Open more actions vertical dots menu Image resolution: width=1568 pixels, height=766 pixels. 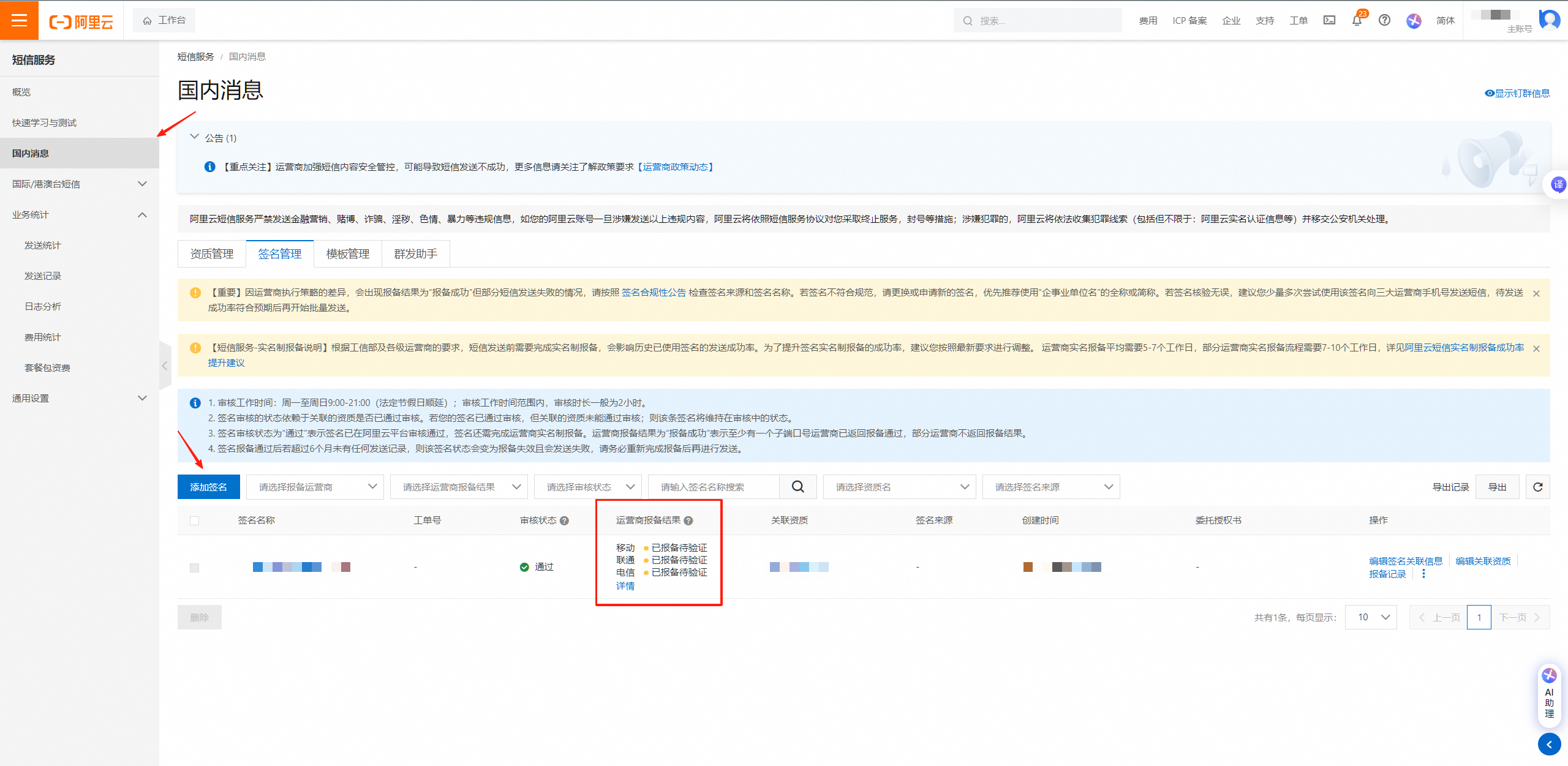[x=1423, y=574]
